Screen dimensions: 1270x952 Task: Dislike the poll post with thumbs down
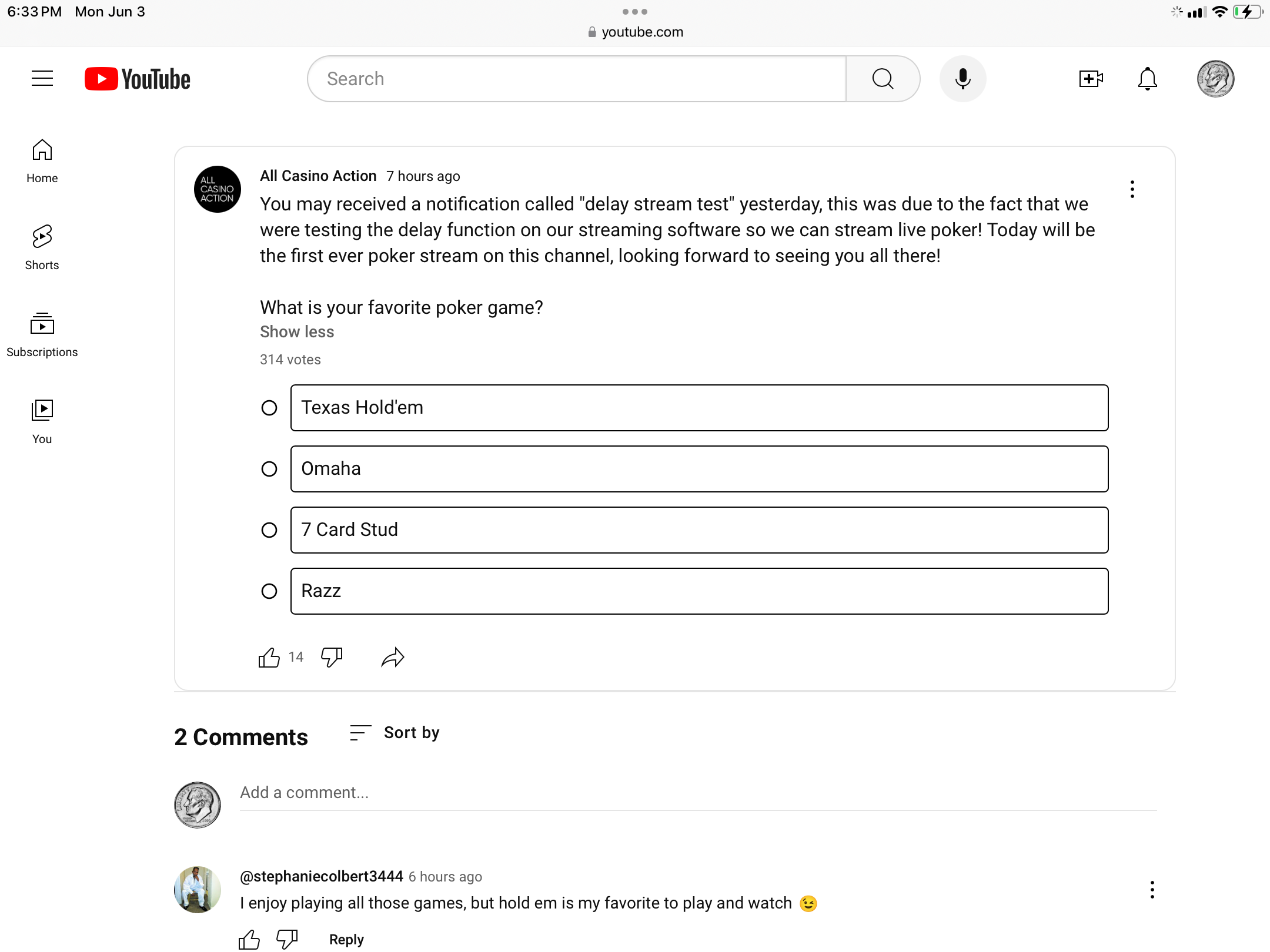tap(332, 658)
